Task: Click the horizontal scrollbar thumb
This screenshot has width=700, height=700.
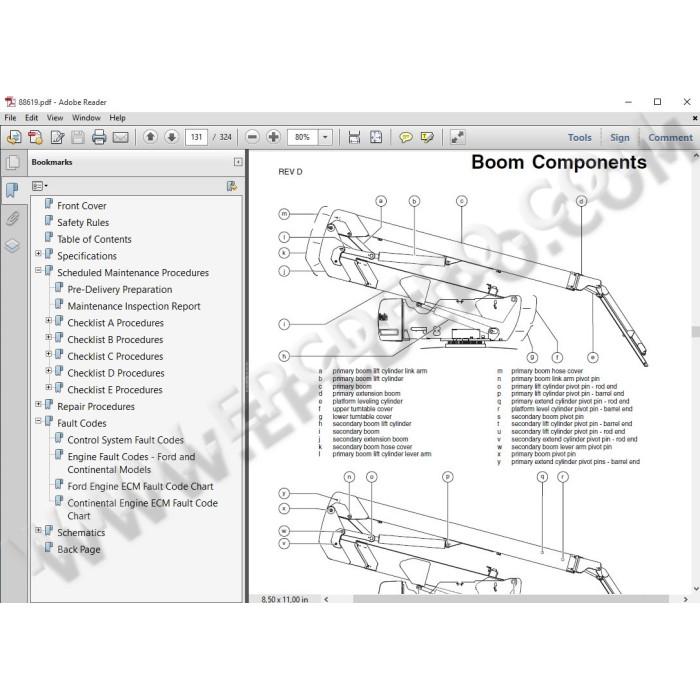Action: 511,599
